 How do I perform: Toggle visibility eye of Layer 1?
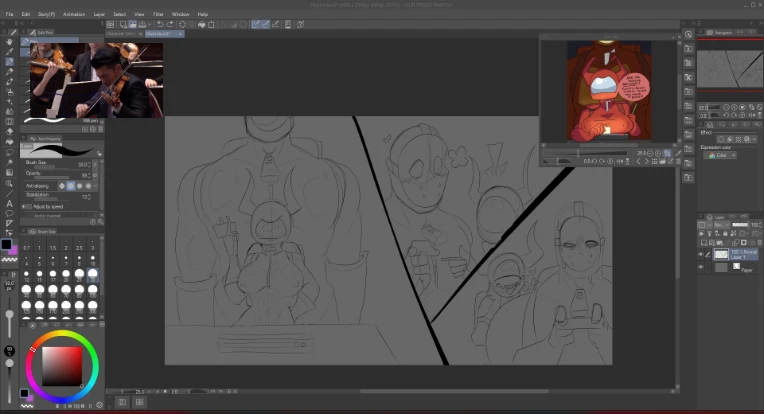tap(701, 254)
